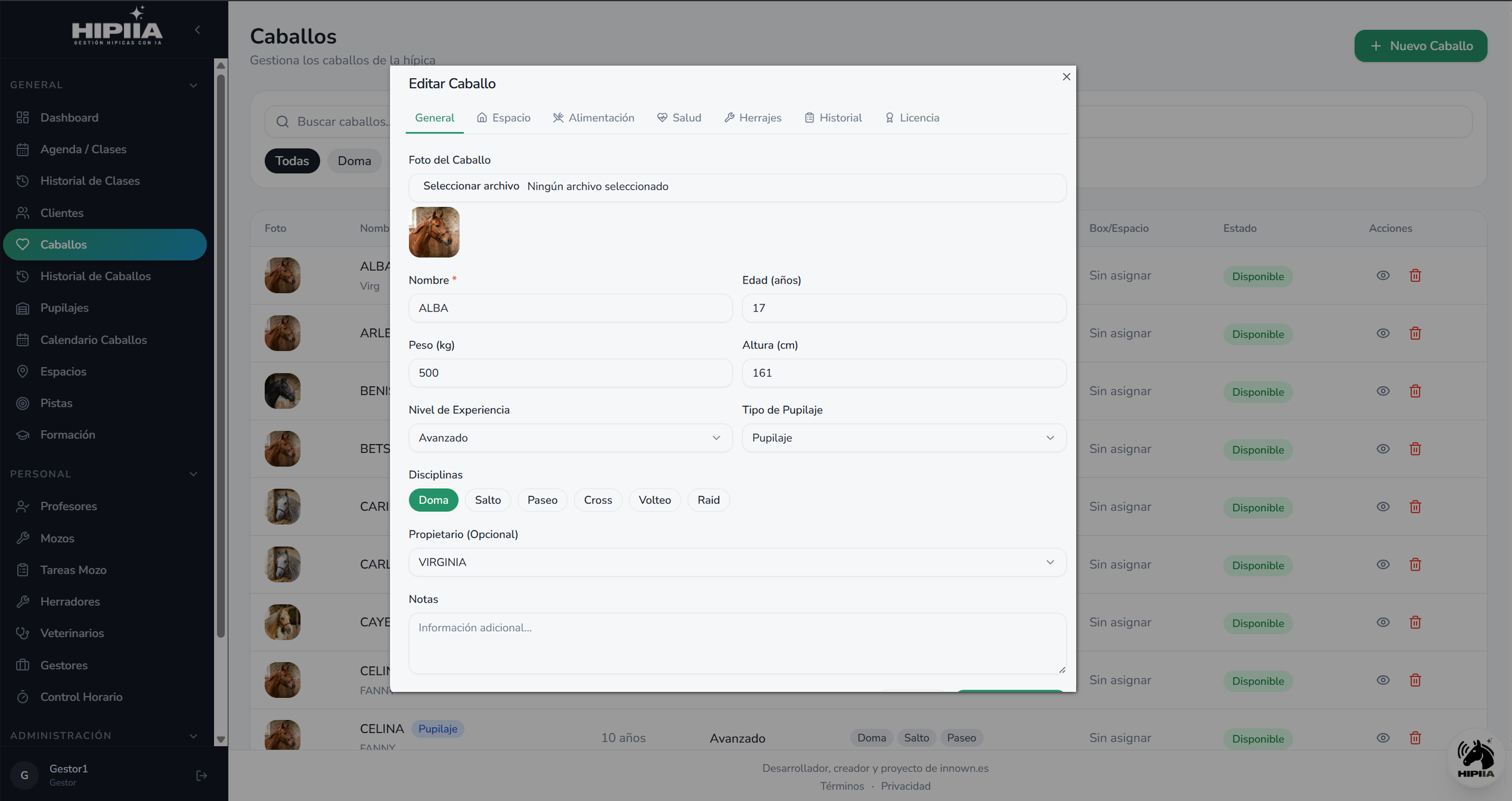1512x801 pixels.
Task: Collapse the PERSONAL sidebar group
Action: coord(193,474)
